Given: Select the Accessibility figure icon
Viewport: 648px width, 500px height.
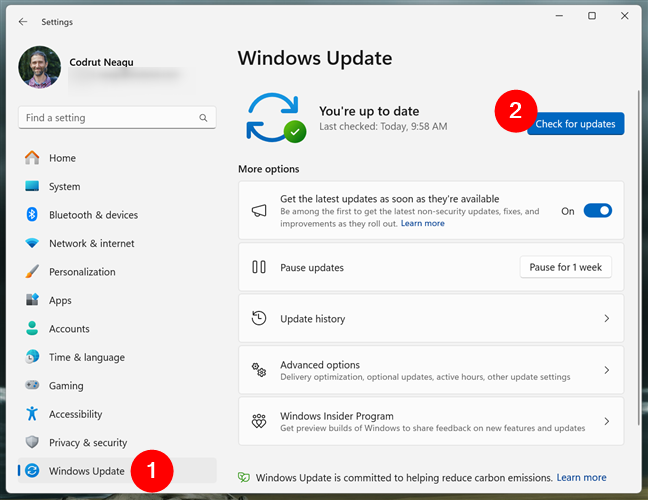Looking at the screenshot, I should click(32, 413).
